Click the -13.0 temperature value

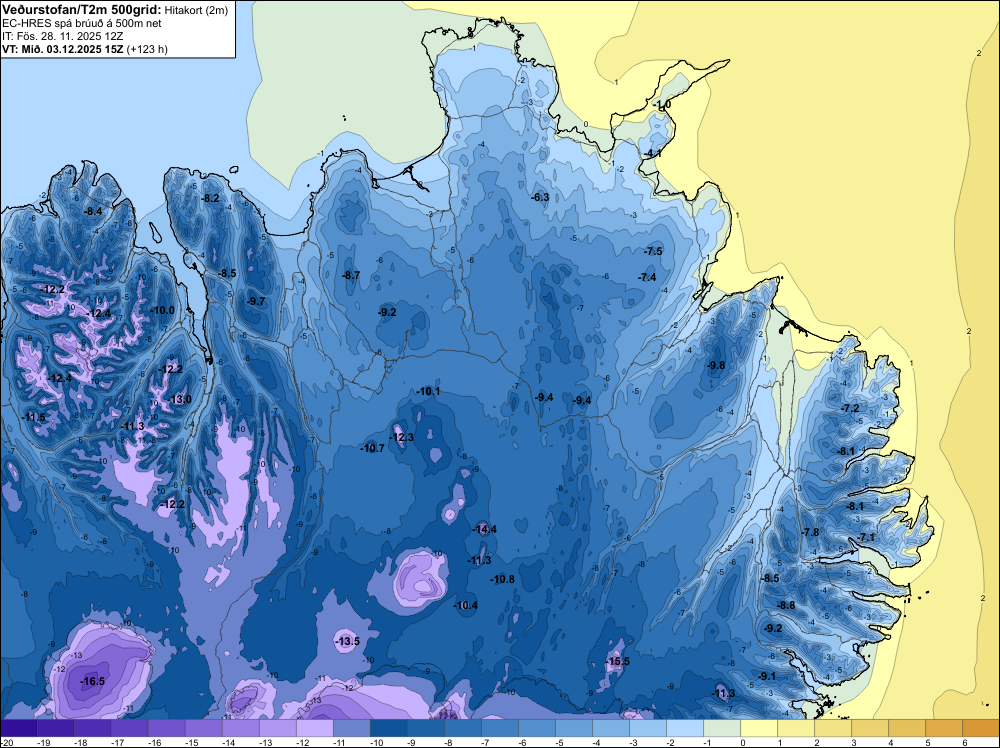coord(180,400)
